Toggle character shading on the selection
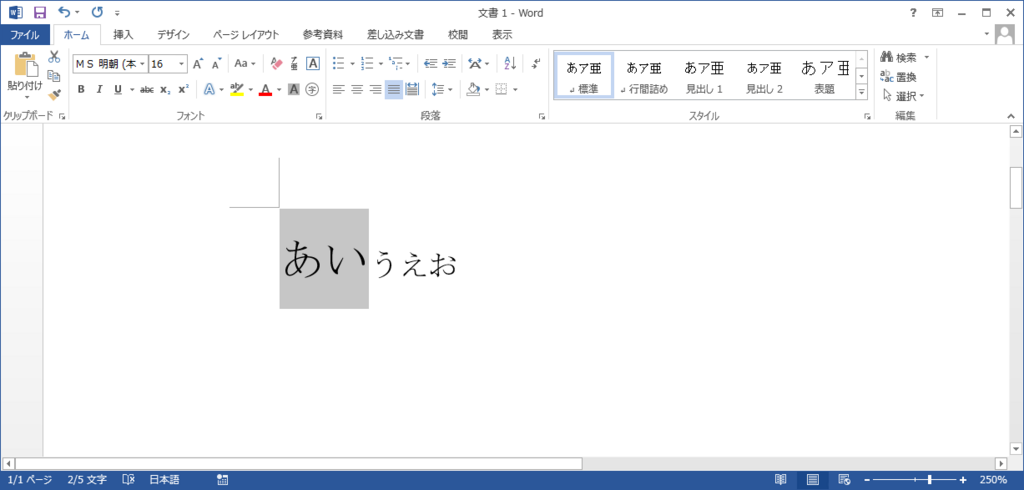Image resolution: width=1024 pixels, height=490 pixels. coord(294,90)
